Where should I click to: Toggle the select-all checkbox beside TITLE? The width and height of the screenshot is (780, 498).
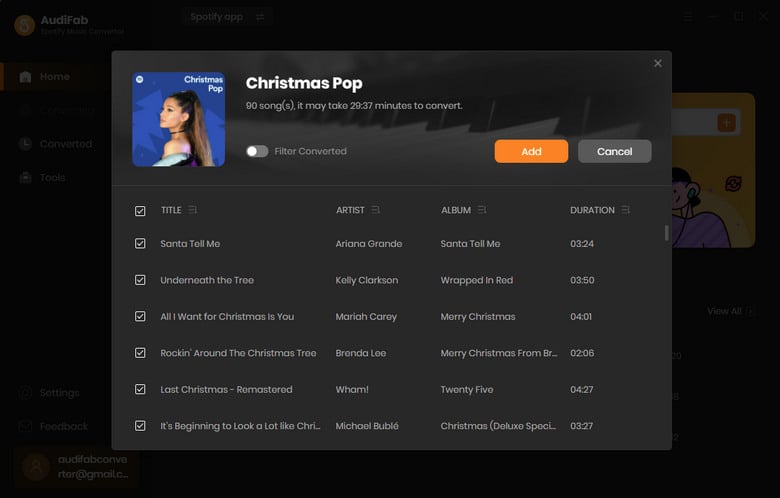[140, 211]
